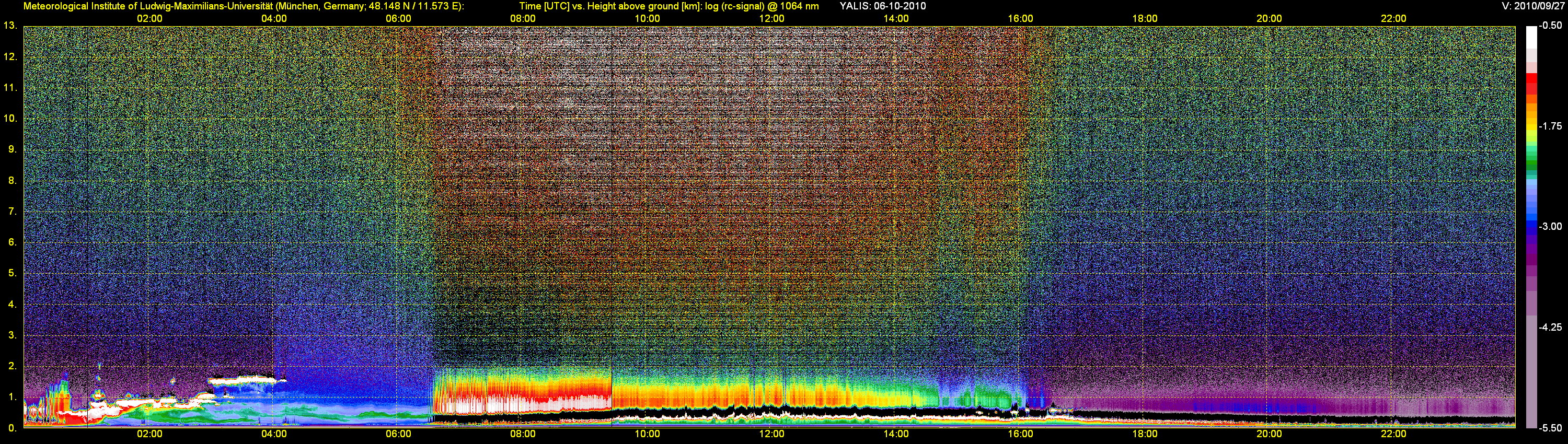Click the '20:00' label on the top time axis
Image resolution: width=1568 pixels, height=444 pixels.
tap(1269, 18)
